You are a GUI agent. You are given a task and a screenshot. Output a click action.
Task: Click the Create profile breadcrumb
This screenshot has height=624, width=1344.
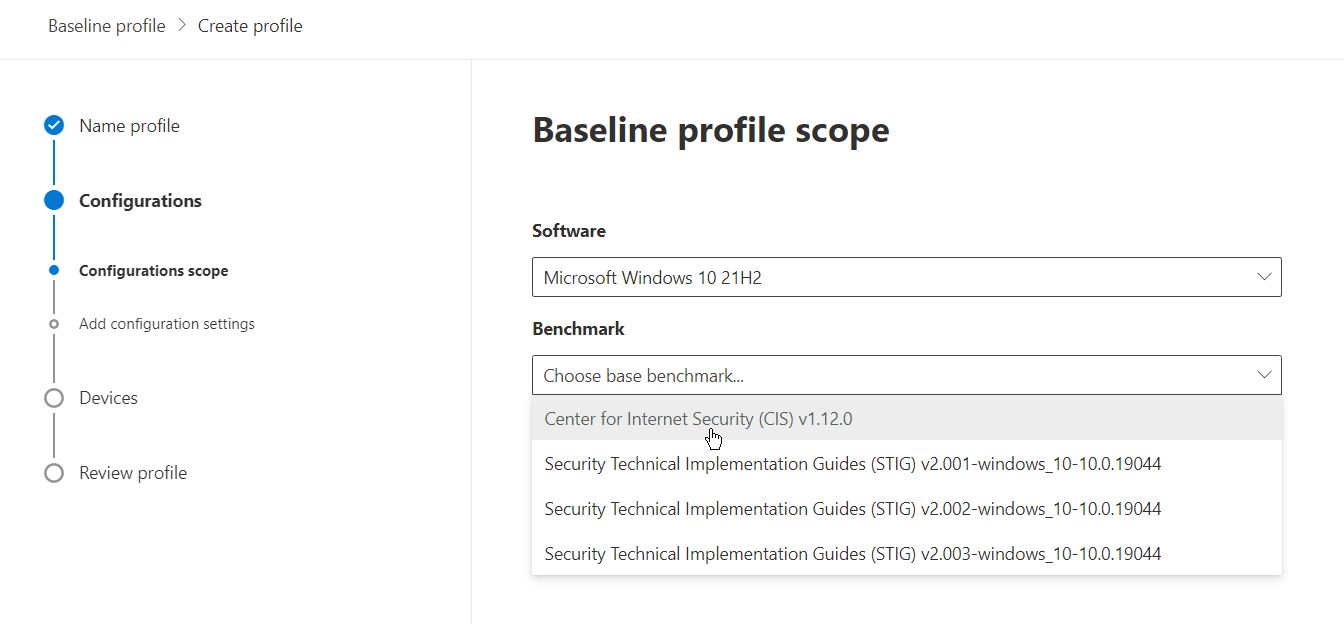tap(250, 26)
